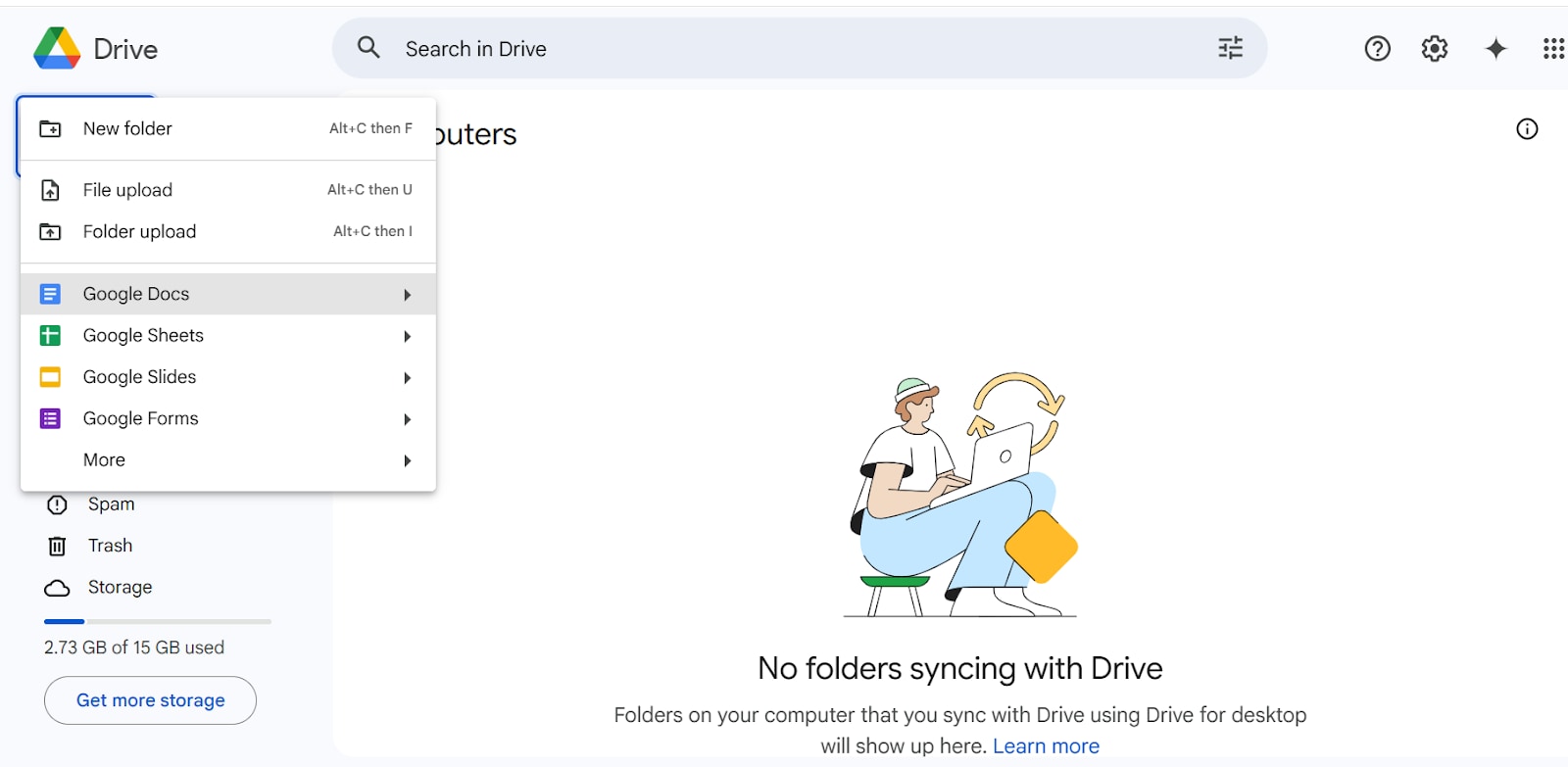Open Trash in the sidebar
Image resolution: width=1568 pixels, height=767 pixels.
[110, 546]
